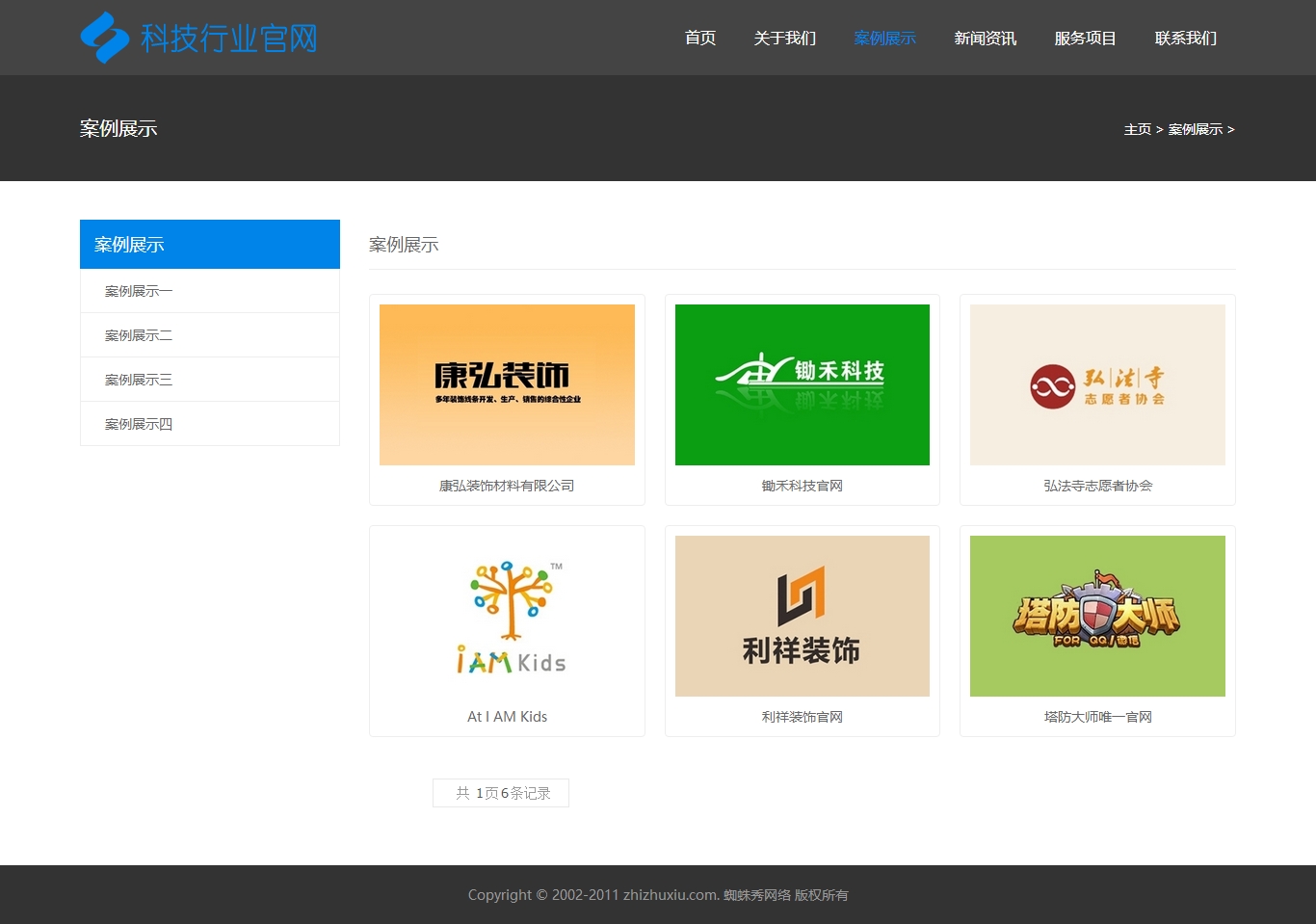This screenshot has width=1316, height=924.
Task: Click the 案例展示 breadcrumb link
Action: tap(1195, 129)
